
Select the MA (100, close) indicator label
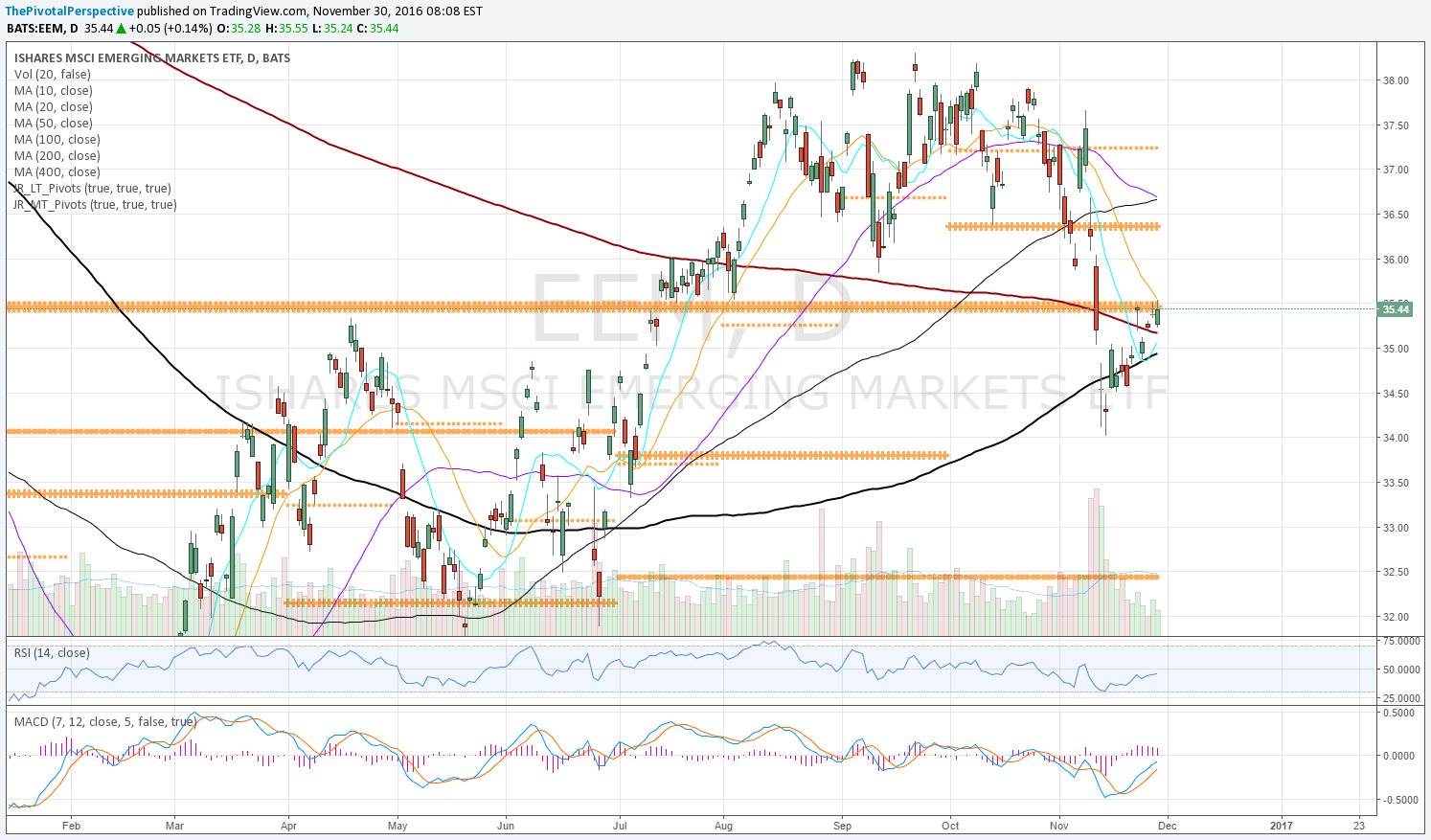[x=57, y=140]
